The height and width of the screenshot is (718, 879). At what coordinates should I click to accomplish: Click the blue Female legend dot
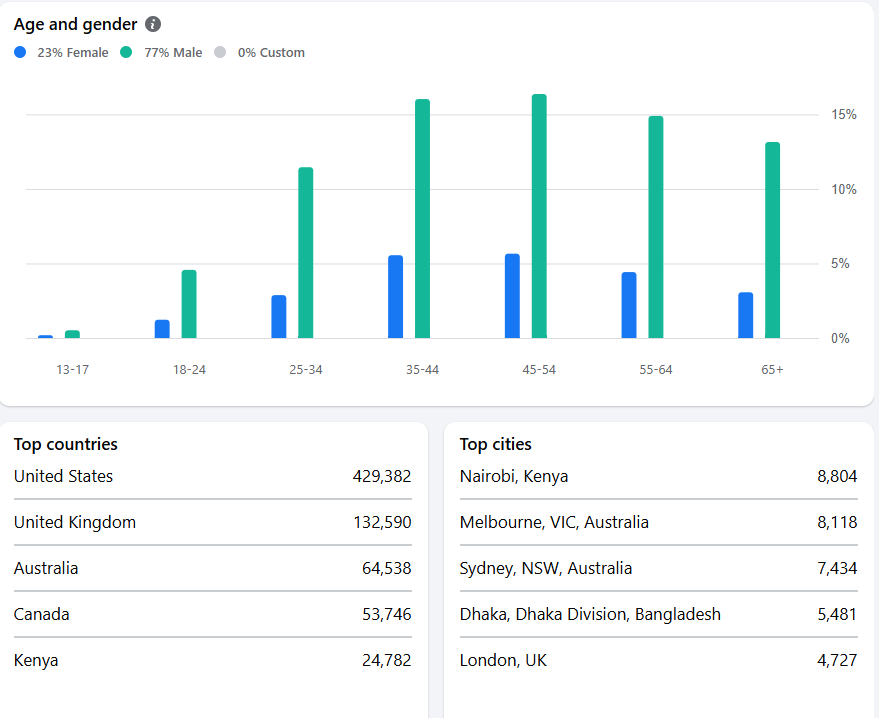(x=20, y=52)
